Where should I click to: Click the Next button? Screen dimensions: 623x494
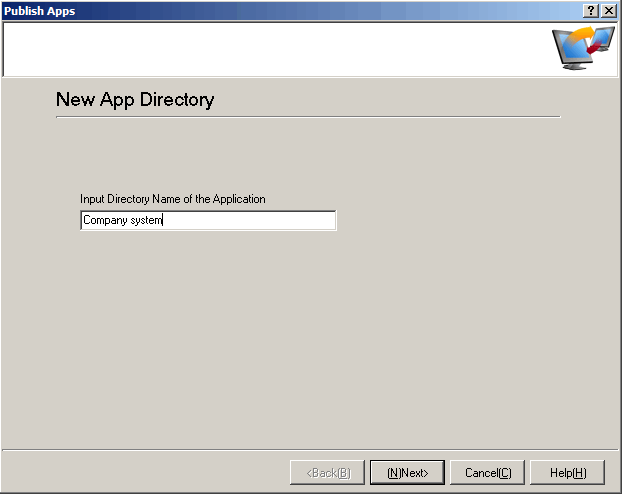point(407,473)
